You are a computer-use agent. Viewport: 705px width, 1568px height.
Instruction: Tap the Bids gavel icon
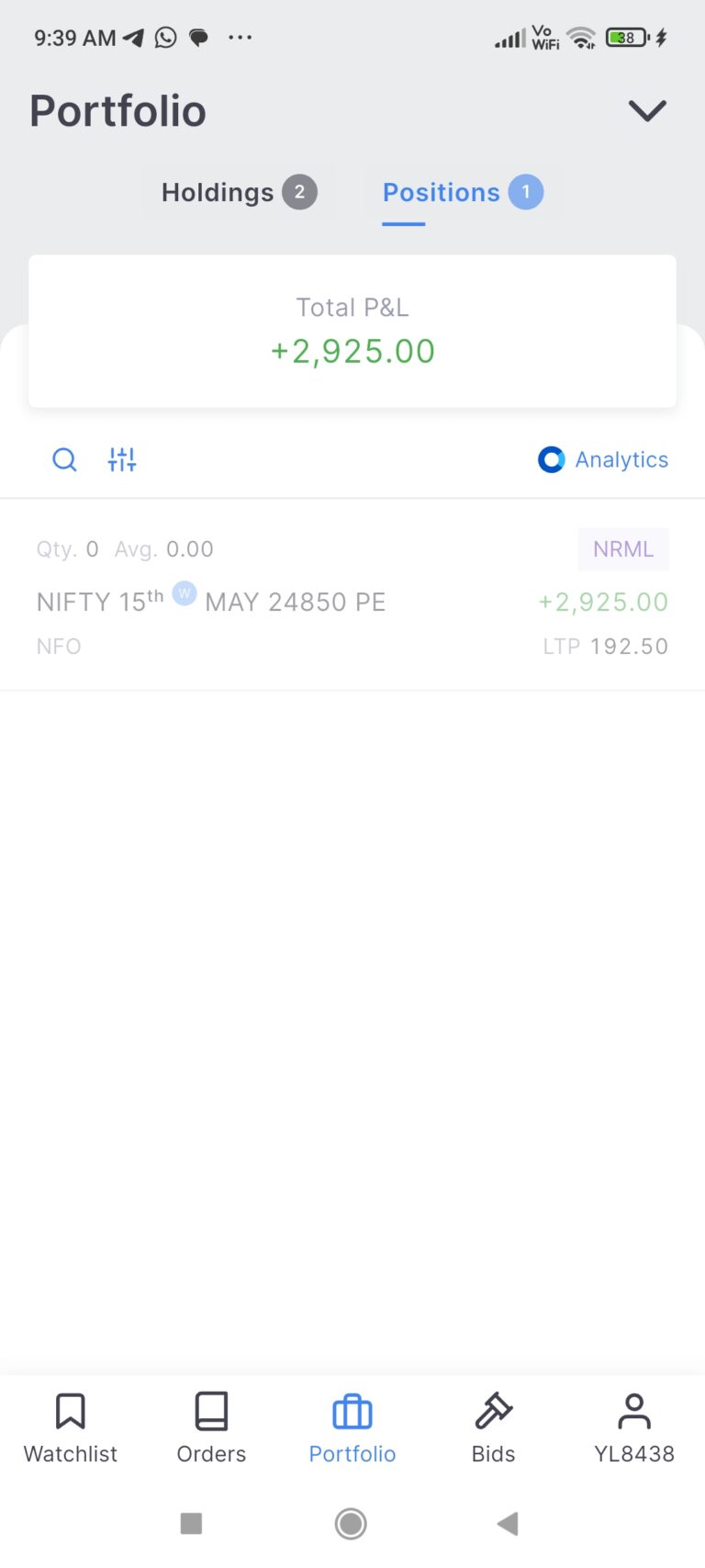[493, 1411]
